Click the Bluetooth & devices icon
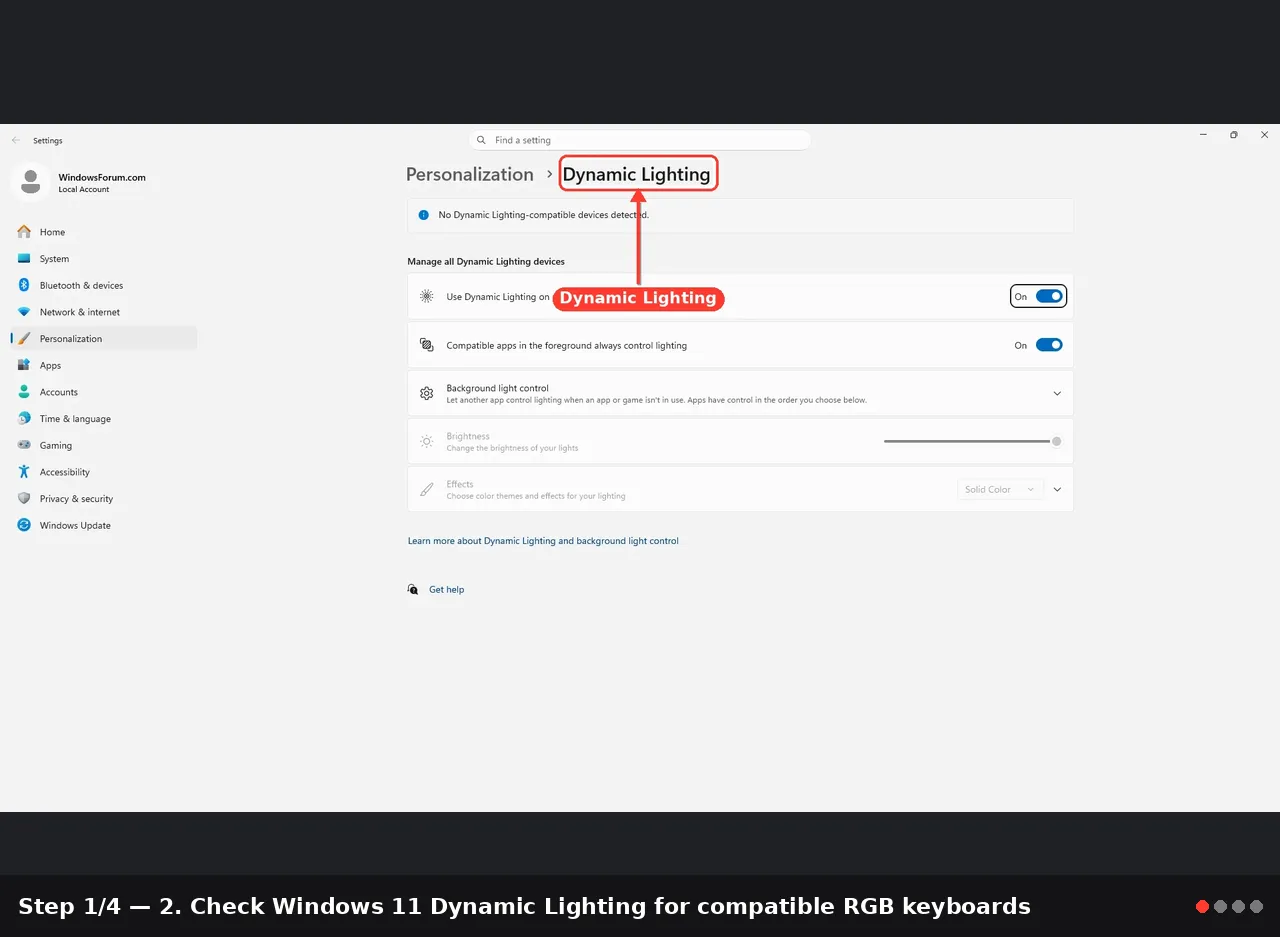Image resolution: width=1280 pixels, height=937 pixels. tap(24, 285)
